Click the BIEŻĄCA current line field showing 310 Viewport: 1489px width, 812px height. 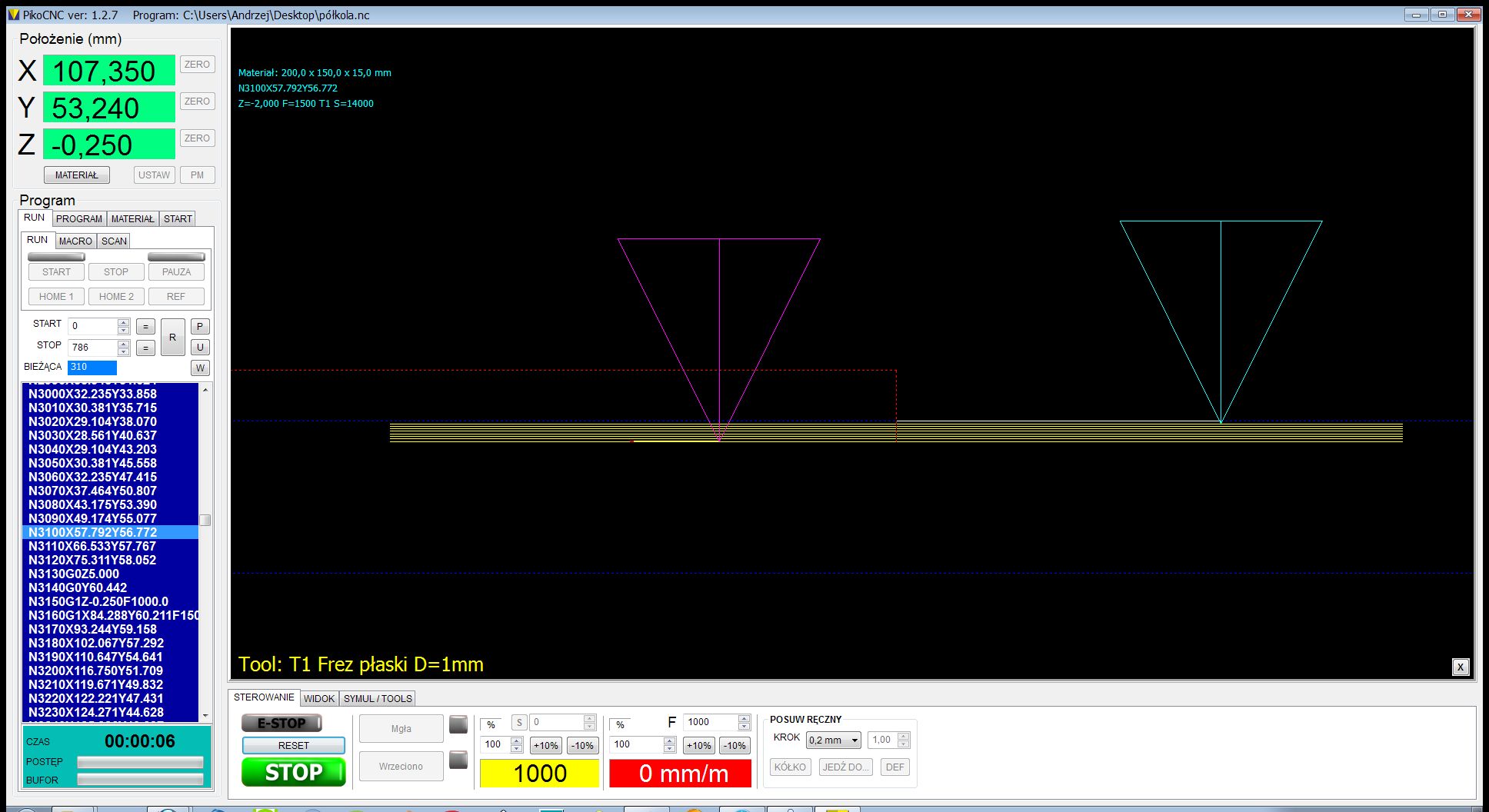92,368
